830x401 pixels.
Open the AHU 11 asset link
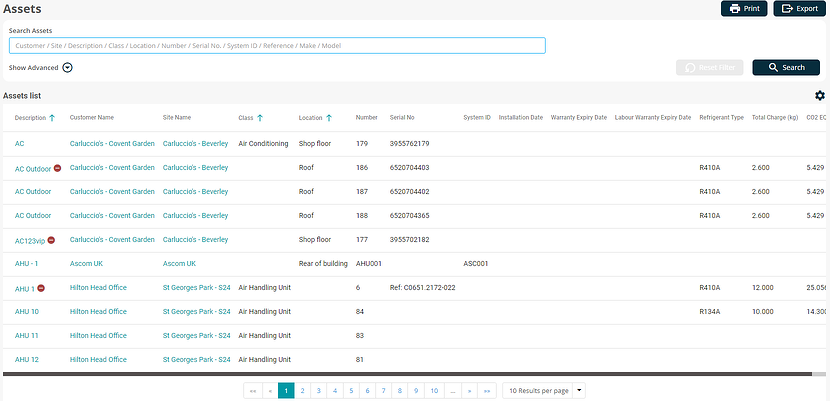coord(26,335)
